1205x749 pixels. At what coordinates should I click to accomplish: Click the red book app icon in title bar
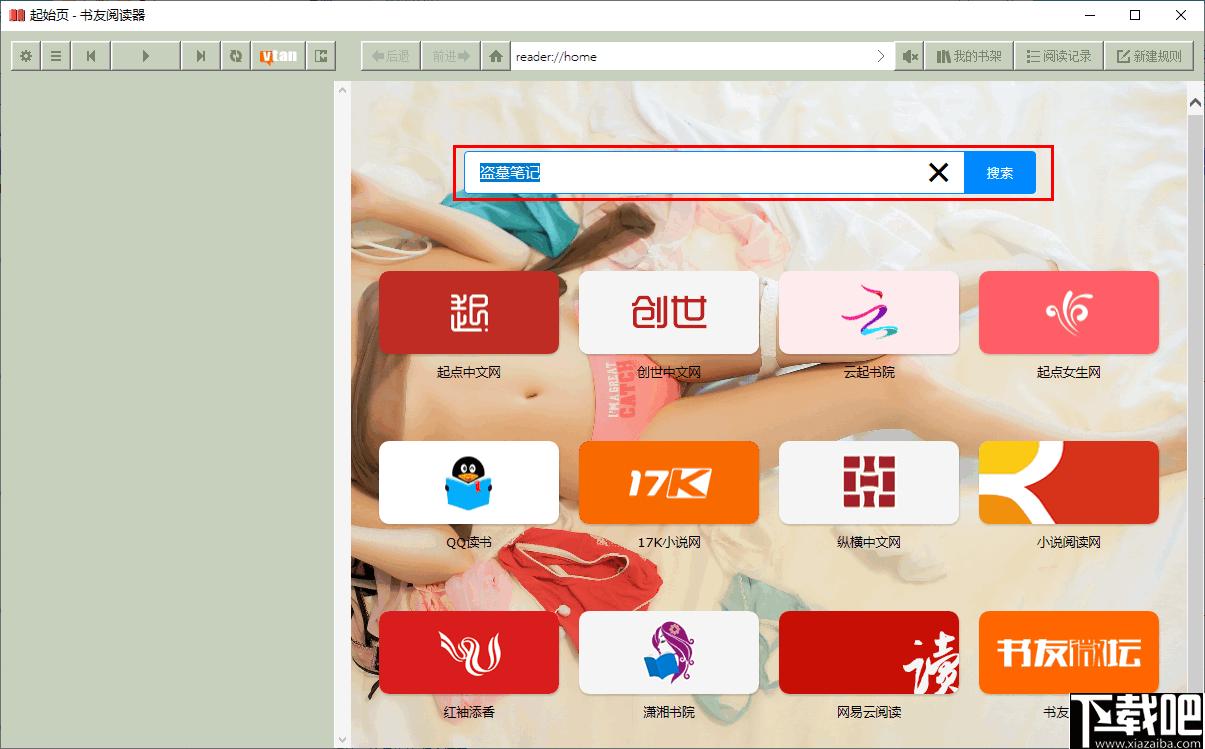click(x=16, y=15)
